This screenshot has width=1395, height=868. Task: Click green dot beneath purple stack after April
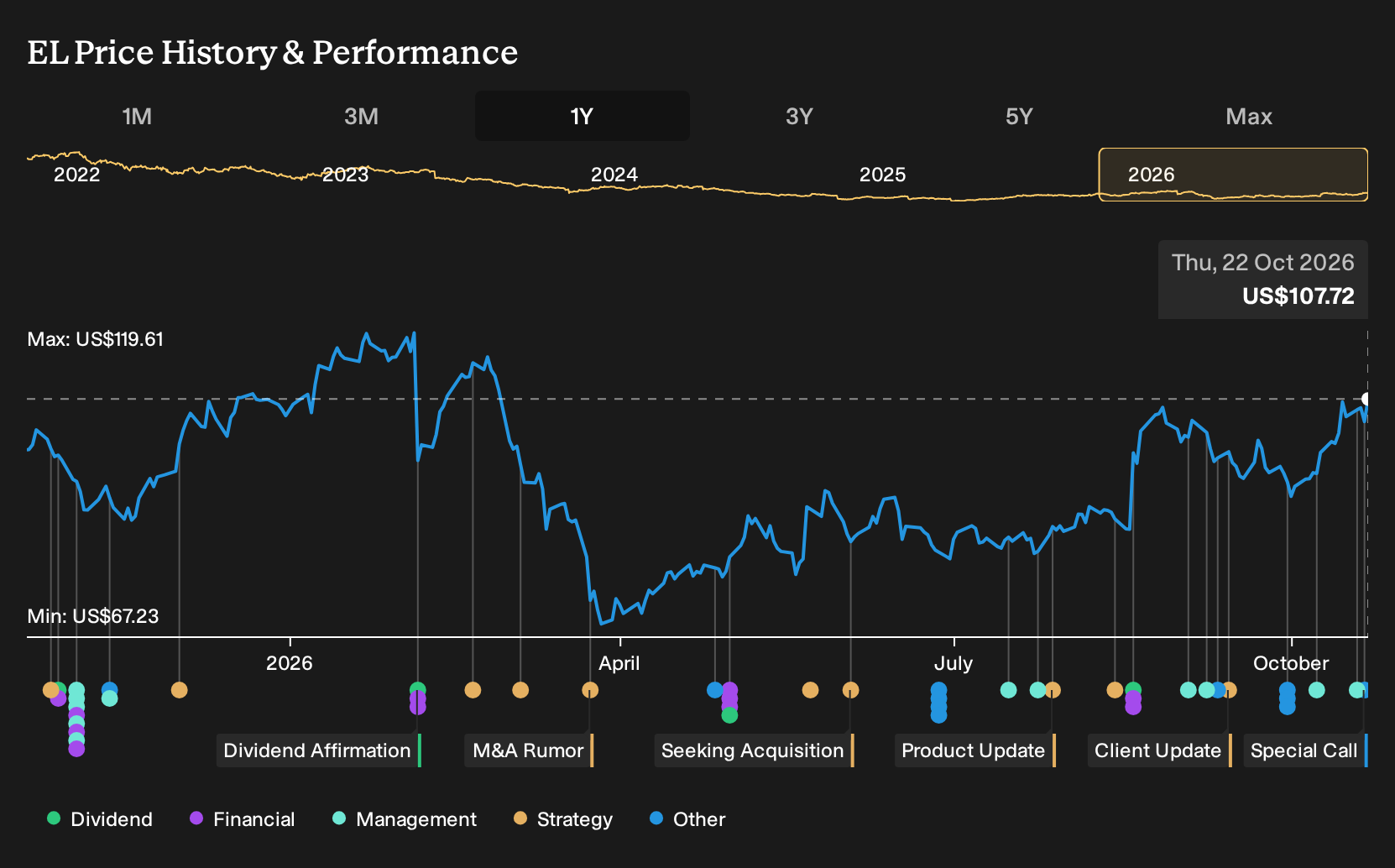point(729,715)
